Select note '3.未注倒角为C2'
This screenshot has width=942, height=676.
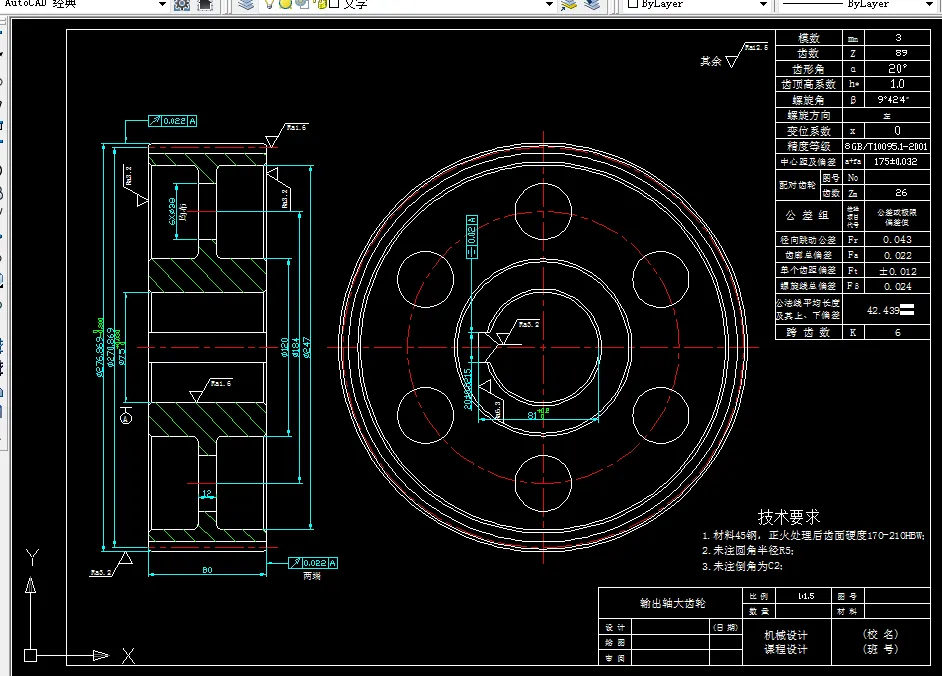(x=743, y=566)
